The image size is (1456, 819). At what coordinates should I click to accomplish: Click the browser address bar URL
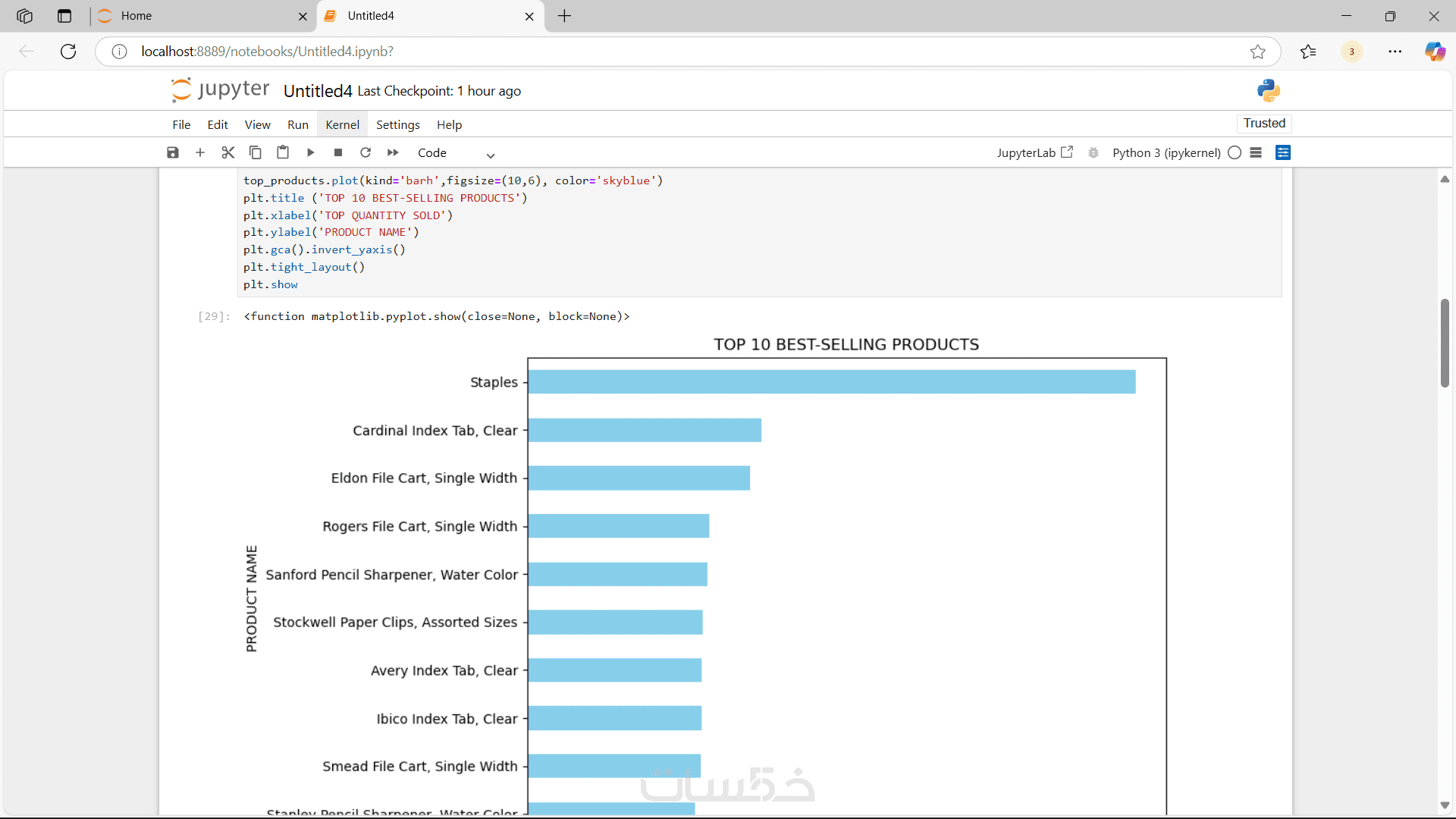267,52
